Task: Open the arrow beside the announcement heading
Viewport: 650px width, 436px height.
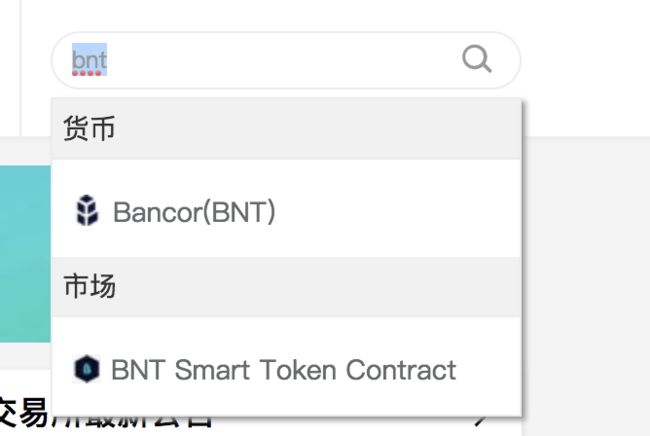Action: pos(481,421)
